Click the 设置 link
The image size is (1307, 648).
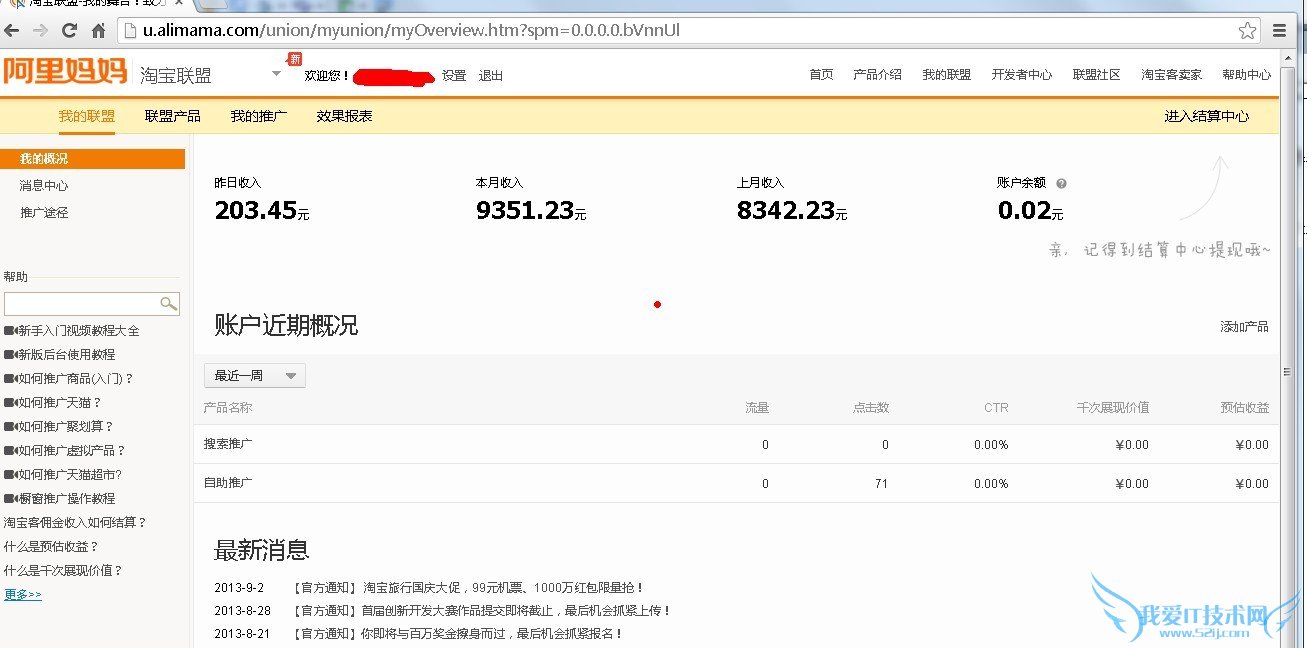(454, 76)
